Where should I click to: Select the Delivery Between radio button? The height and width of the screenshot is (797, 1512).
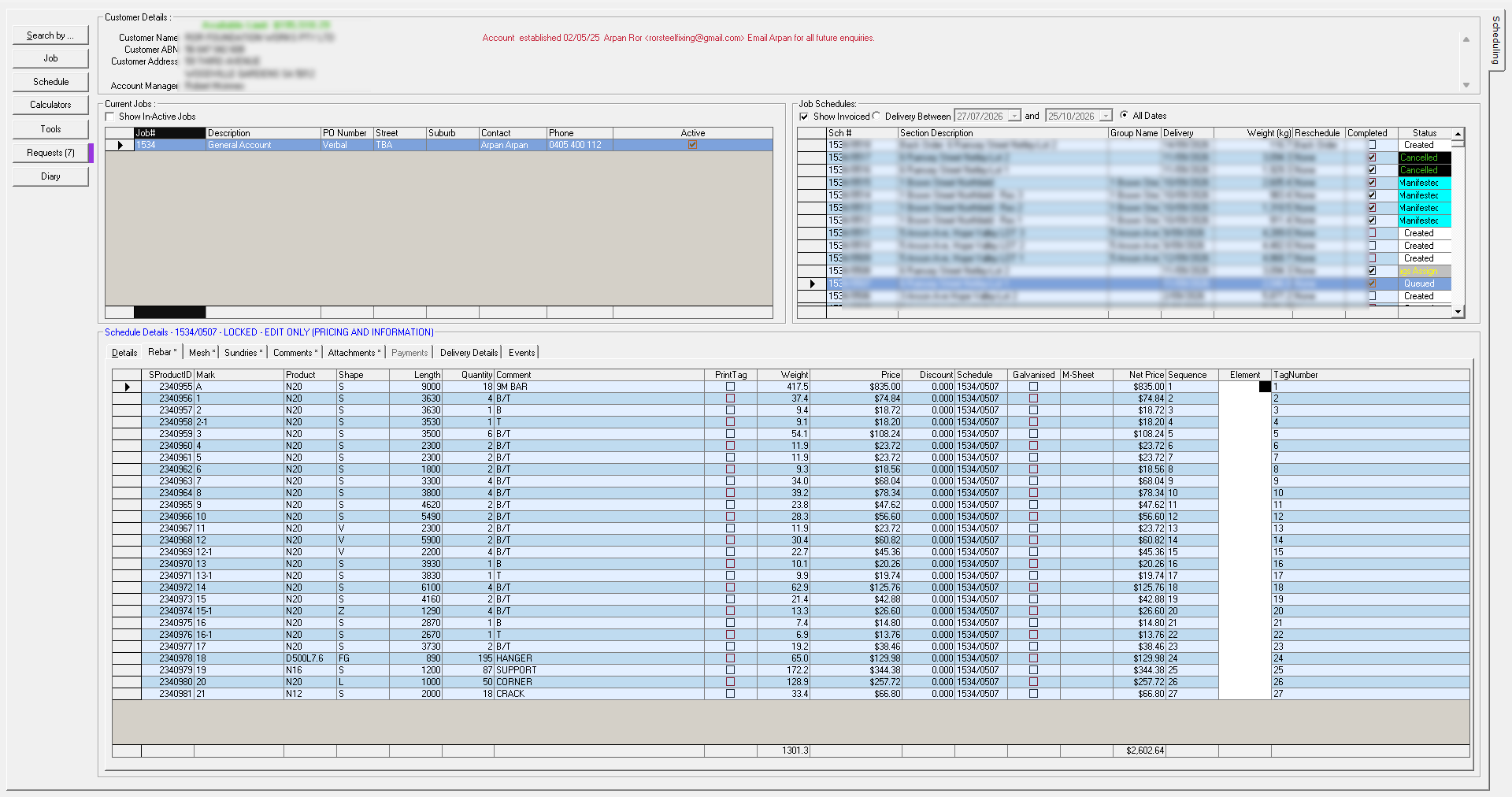pos(876,116)
